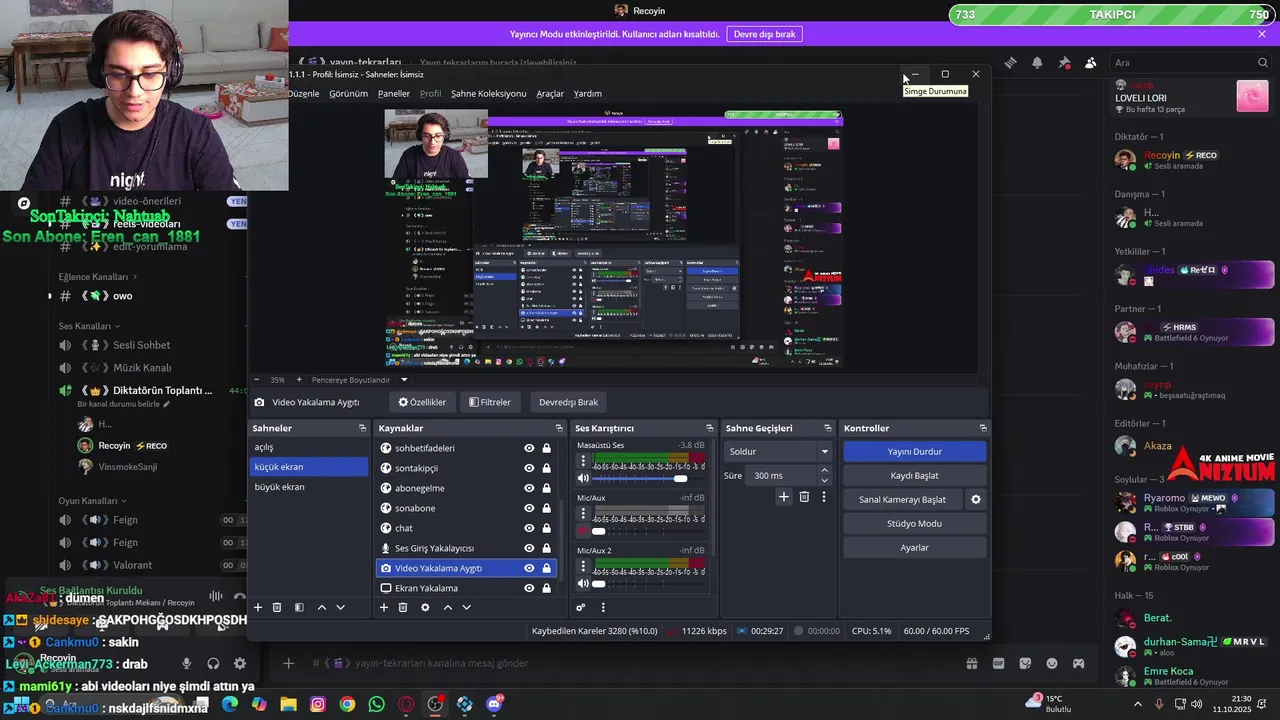Collapse Ses Kanalları category in Discord
The width and height of the screenshot is (1280, 720).
click(89, 326)
